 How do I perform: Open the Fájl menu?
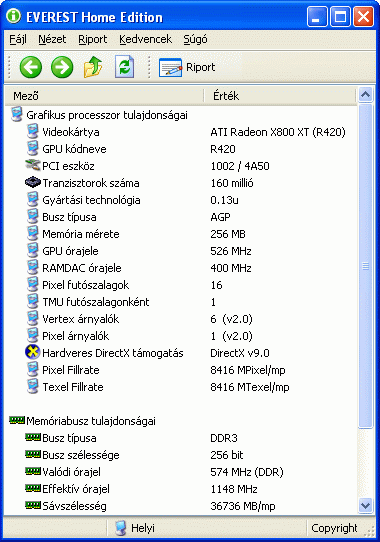pos(18,39)
